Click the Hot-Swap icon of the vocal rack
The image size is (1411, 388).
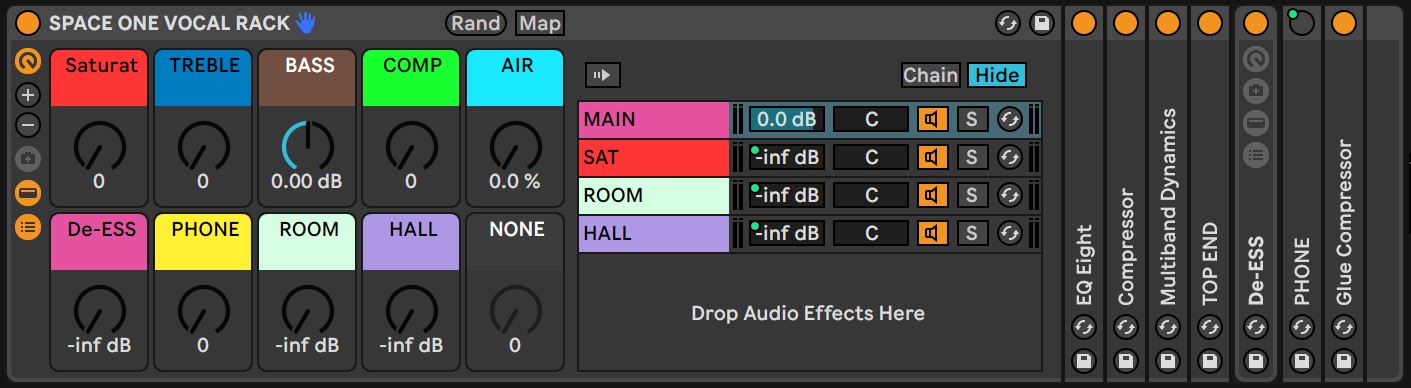[1007, 23]
